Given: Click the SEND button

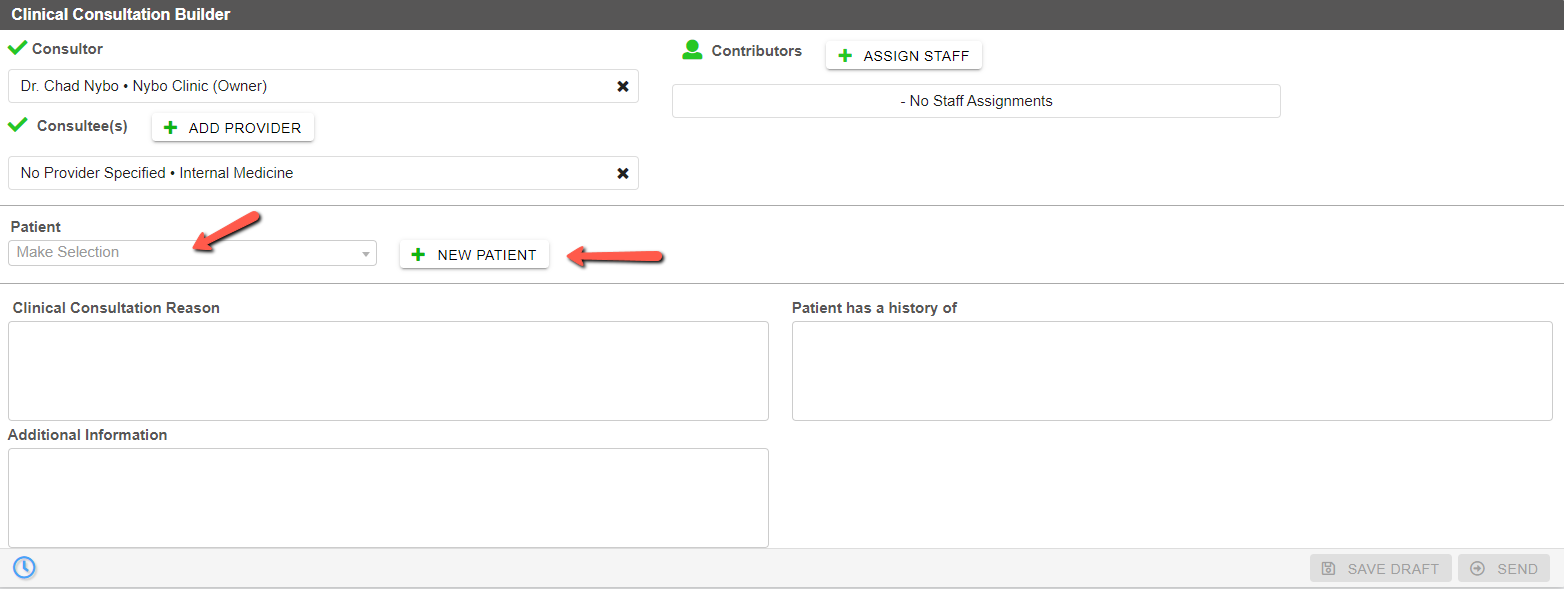Looking at the screenshot, I should click(1504, 569).
